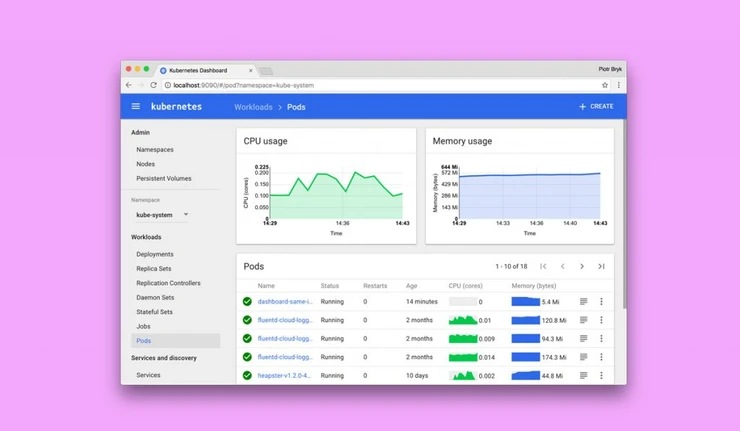The image size is (740, 431).
Task: Open fluentd-cloud-logg pod using 0.01 cores
Action: pyautogui.click(x=285, y=320)
